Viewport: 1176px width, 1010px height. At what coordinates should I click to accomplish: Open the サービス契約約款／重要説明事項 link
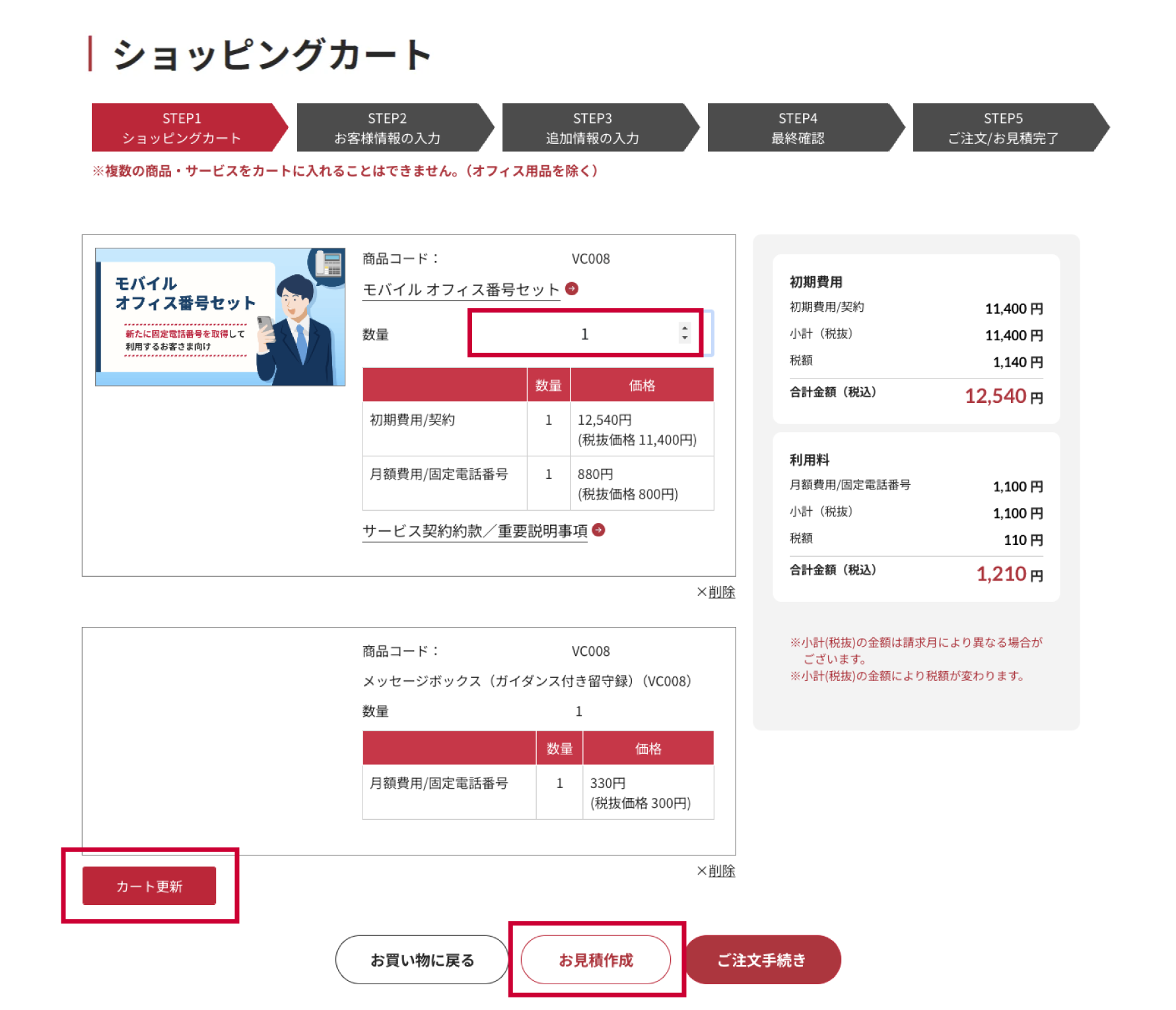click(x=475, y=531)
